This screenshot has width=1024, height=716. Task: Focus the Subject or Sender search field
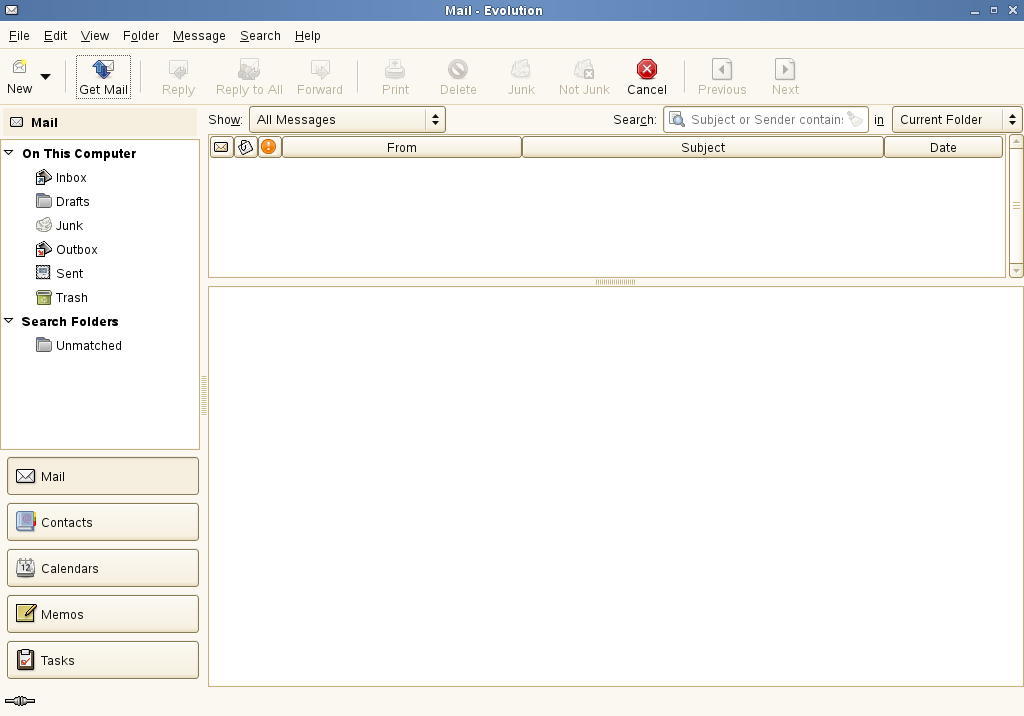tap(767, 120)
